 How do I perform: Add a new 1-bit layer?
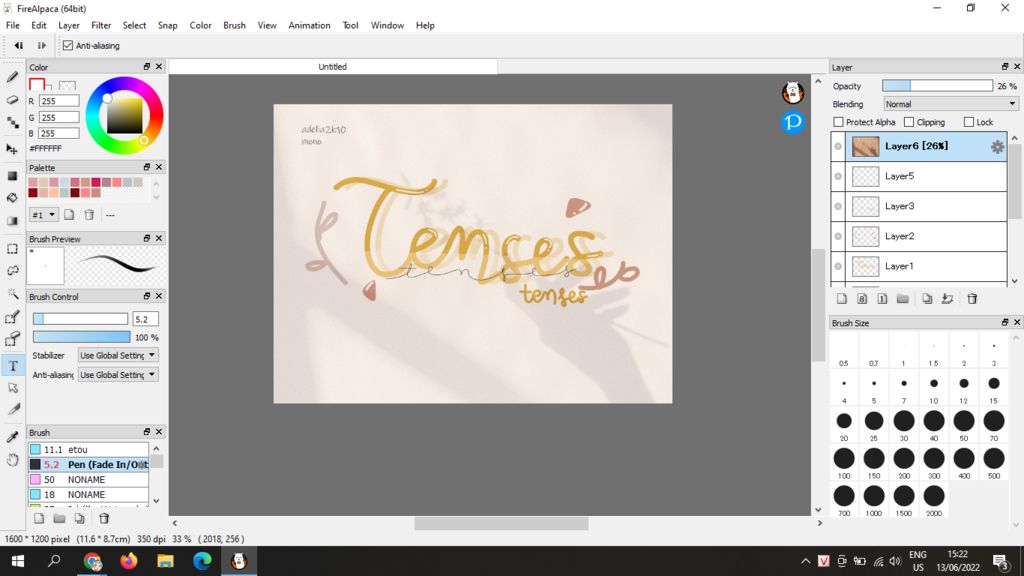pos(882,299)
